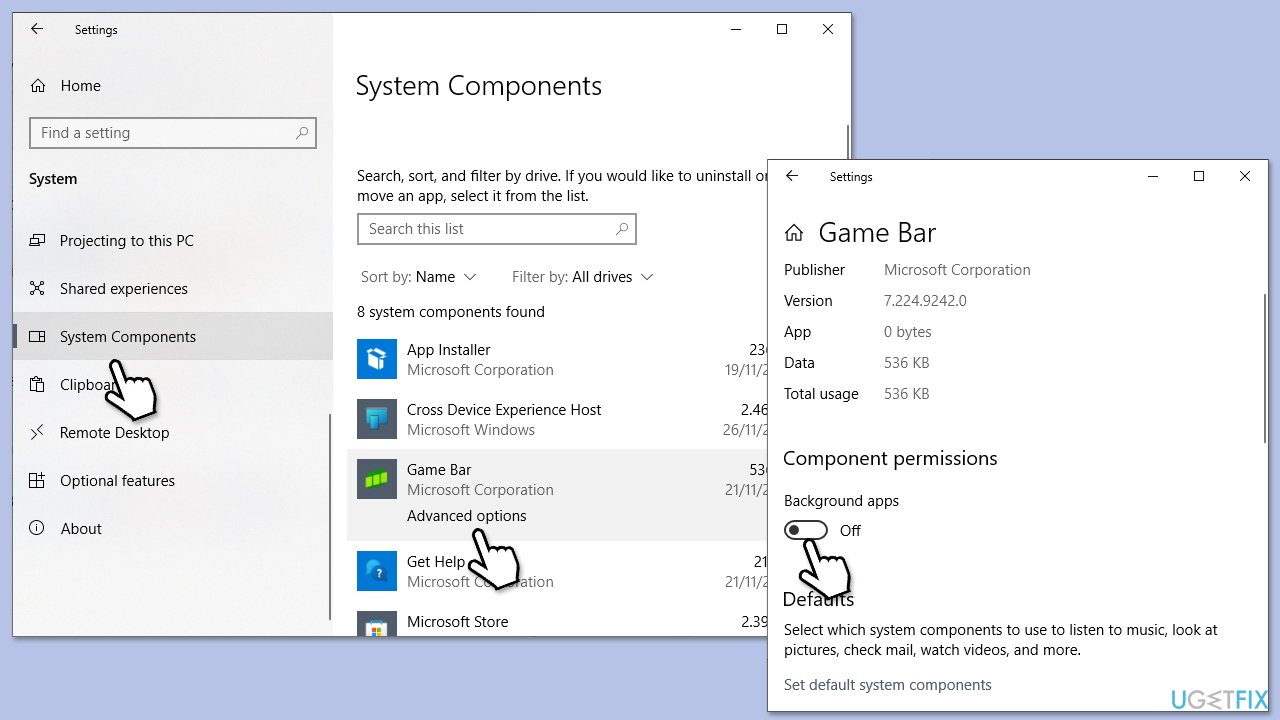
Task: Minimize the System Components window
Action: [736, 29]
